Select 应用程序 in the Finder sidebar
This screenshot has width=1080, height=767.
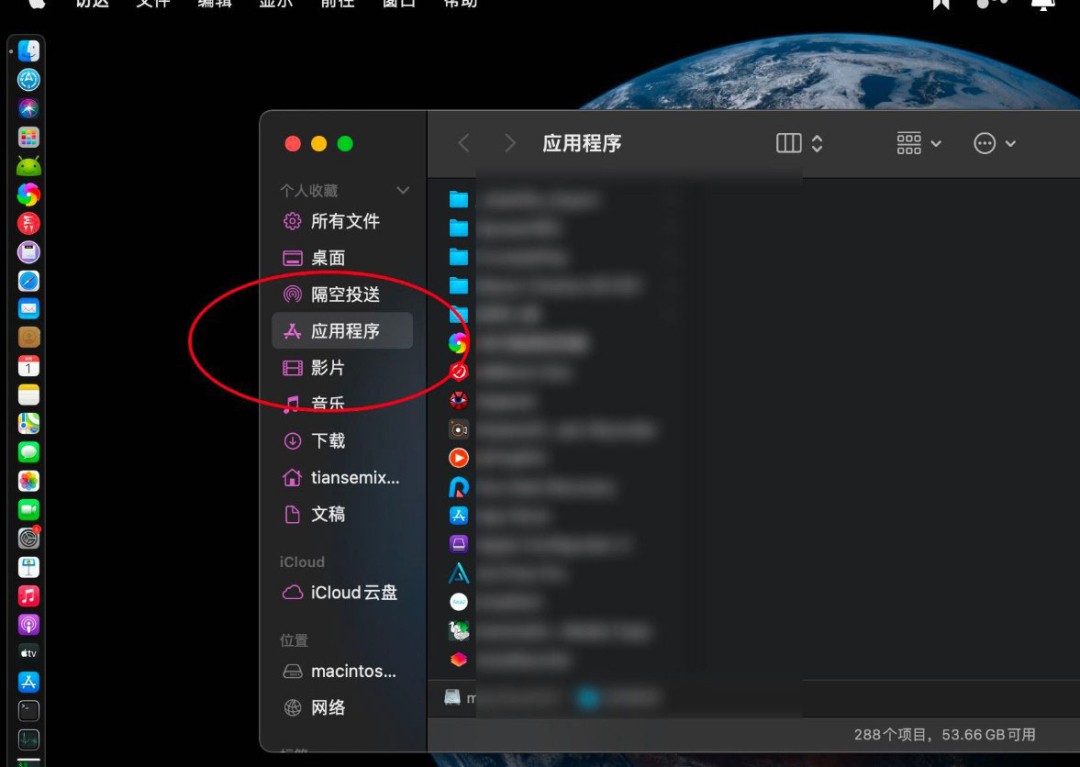click(x=342, y=330)
